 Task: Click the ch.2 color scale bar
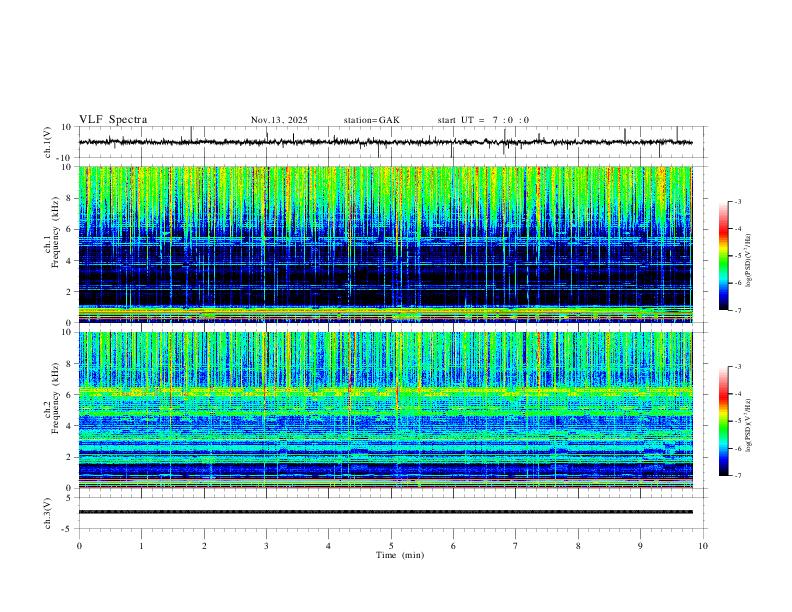[x=724, y=421]
